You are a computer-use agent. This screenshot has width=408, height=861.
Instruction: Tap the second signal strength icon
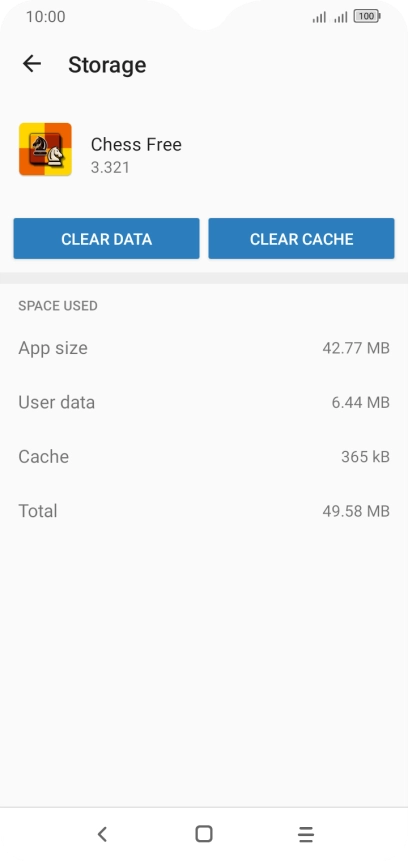click(x=341, y=17)
